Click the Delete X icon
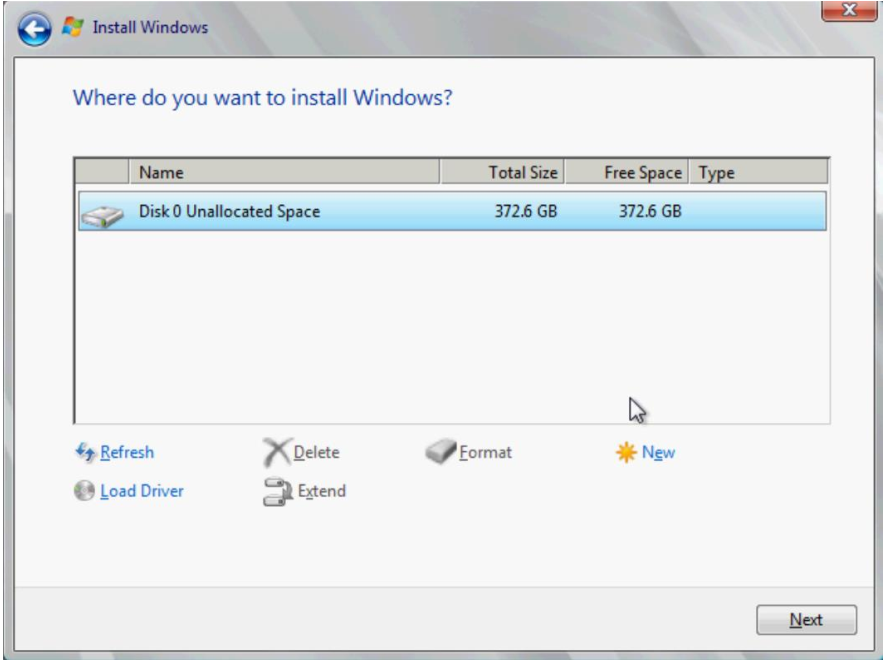This screenshot has width=886, height=660. [277, 452]
